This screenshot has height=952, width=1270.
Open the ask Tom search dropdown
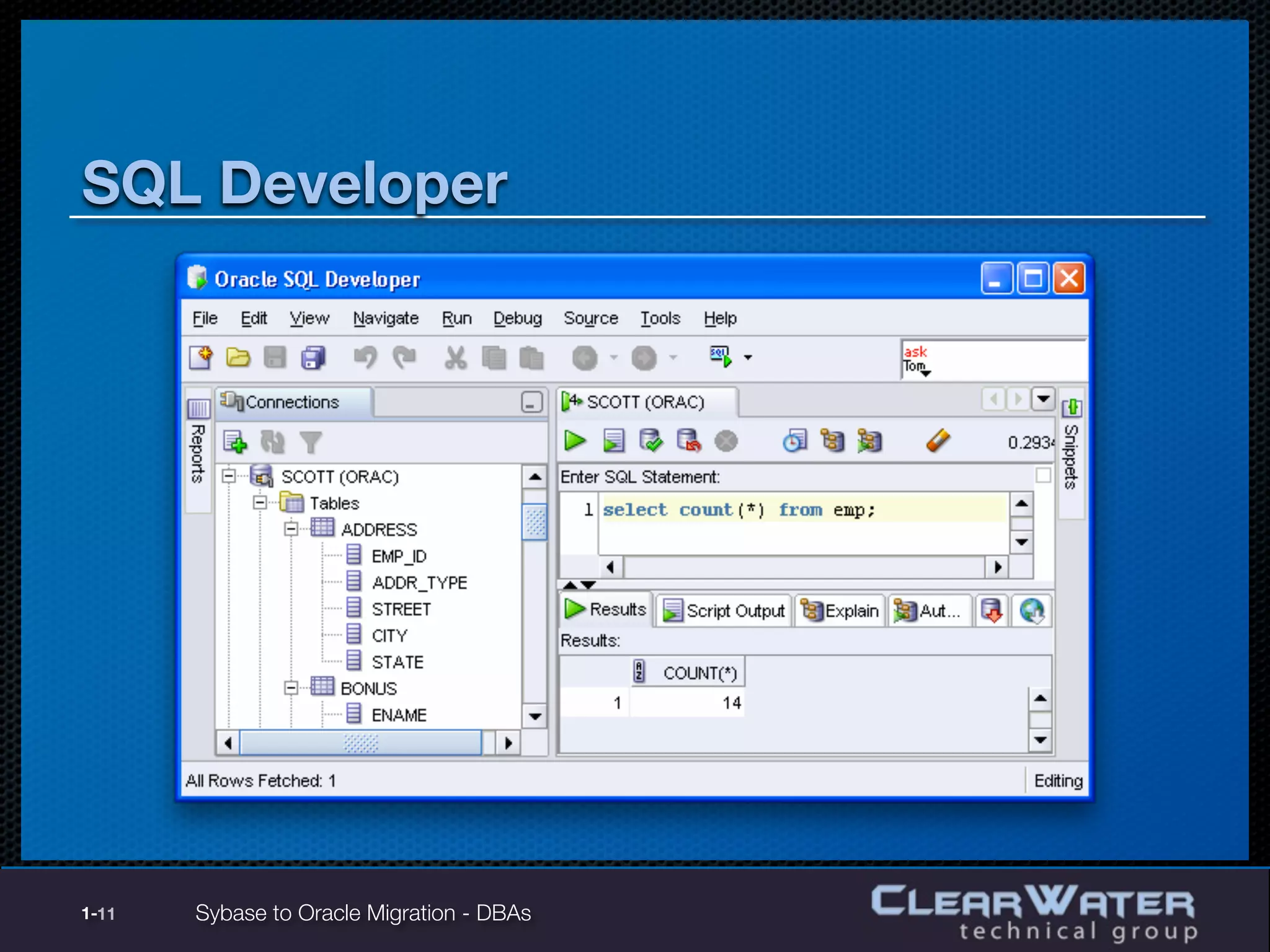tap(926, 373)
